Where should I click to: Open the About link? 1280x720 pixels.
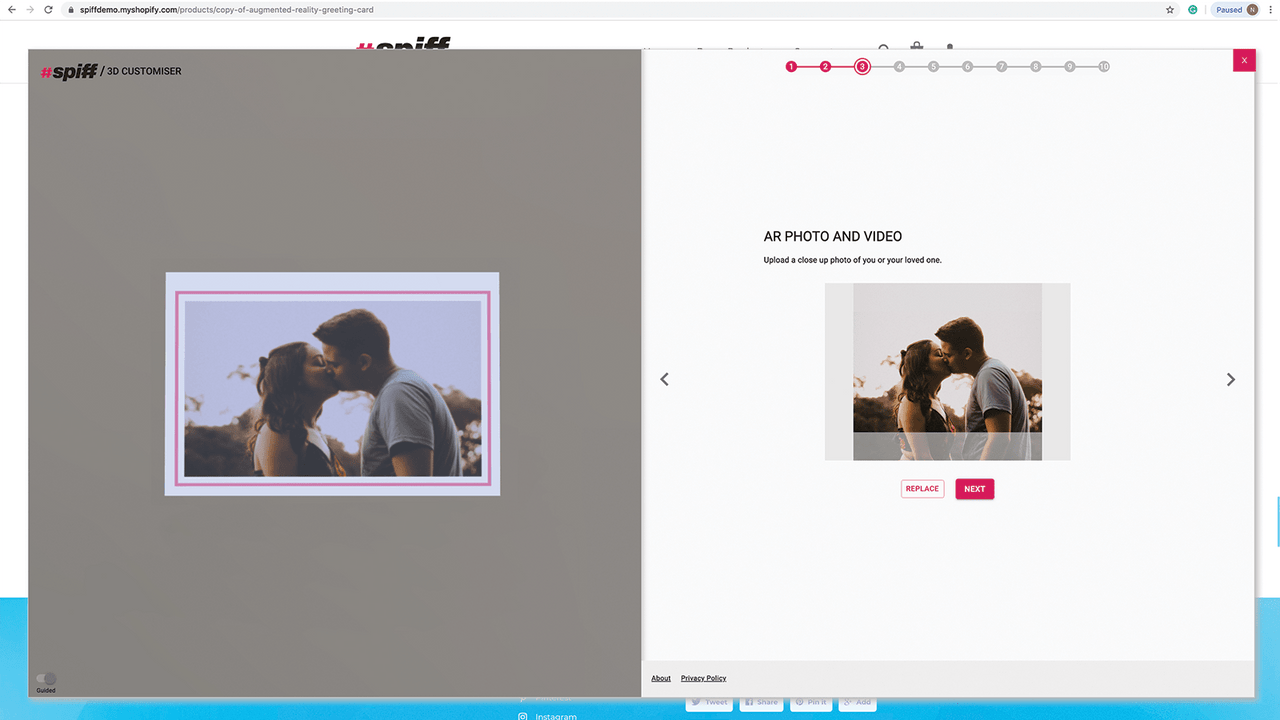(661, 678)
